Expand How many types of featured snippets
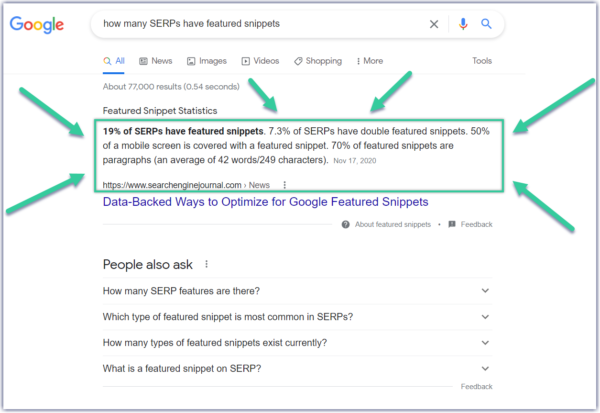 pyautogui.click(x=297, y=343)
